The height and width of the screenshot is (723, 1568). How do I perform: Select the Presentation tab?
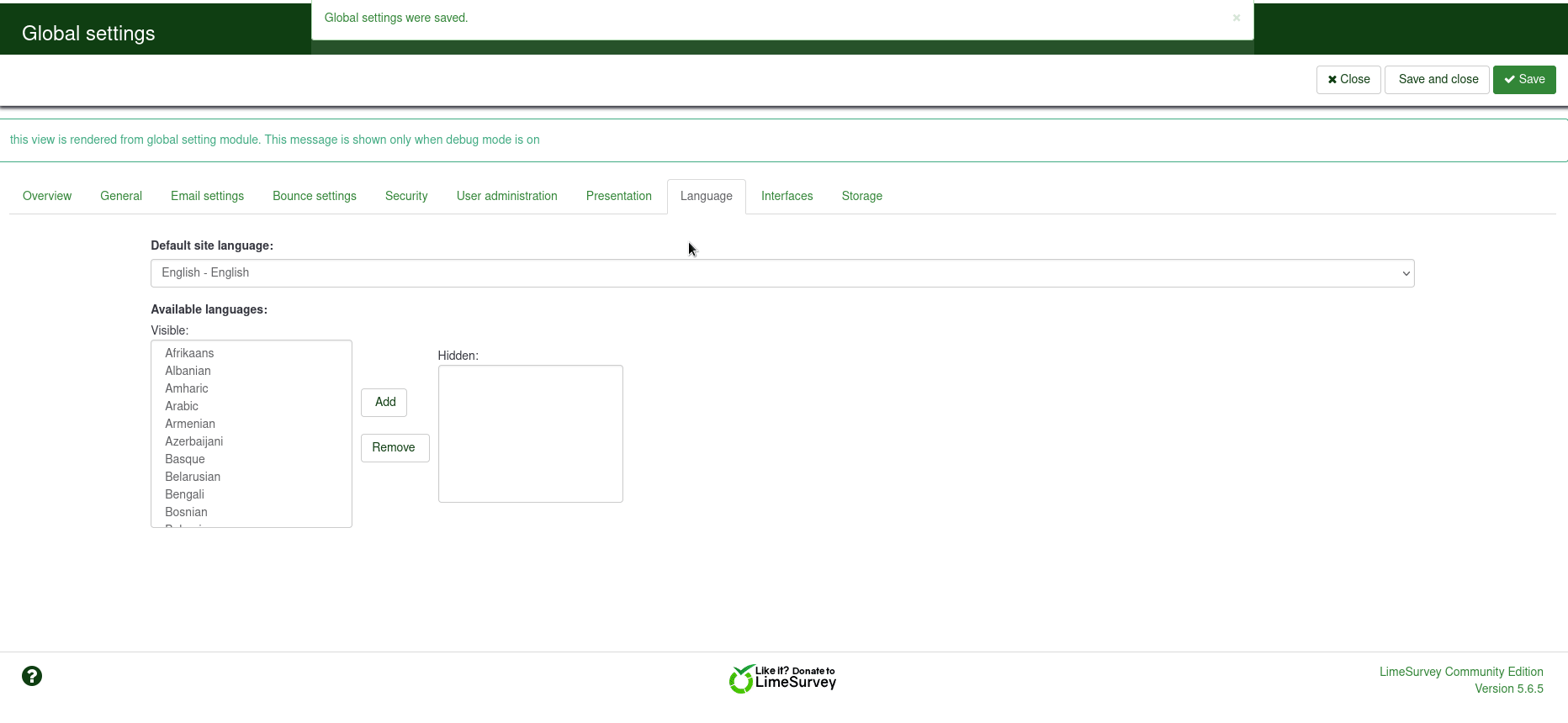pos(618,196)
